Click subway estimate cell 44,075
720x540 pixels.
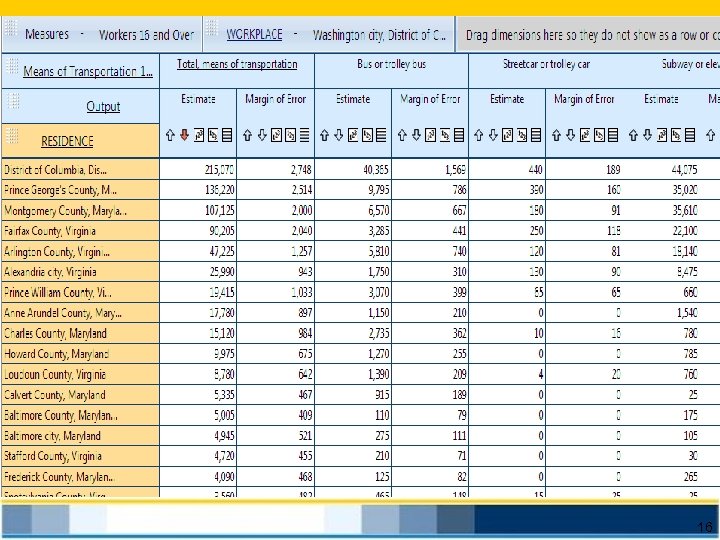[661, 170]
